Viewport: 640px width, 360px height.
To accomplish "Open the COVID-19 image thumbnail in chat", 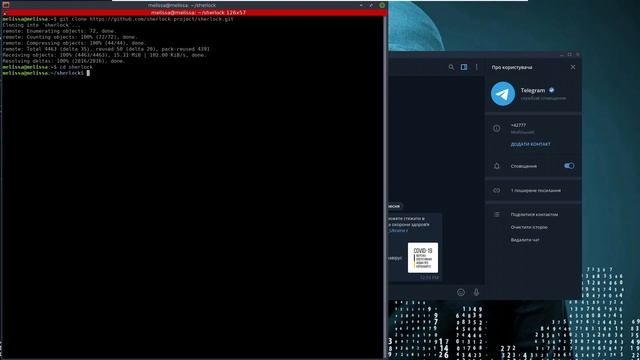I will tap(423, 258).
